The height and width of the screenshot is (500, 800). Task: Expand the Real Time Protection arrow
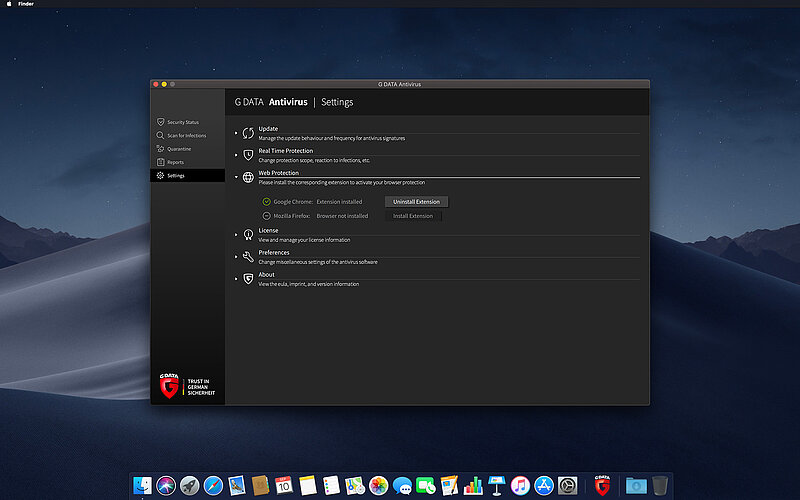click(237, 155)
